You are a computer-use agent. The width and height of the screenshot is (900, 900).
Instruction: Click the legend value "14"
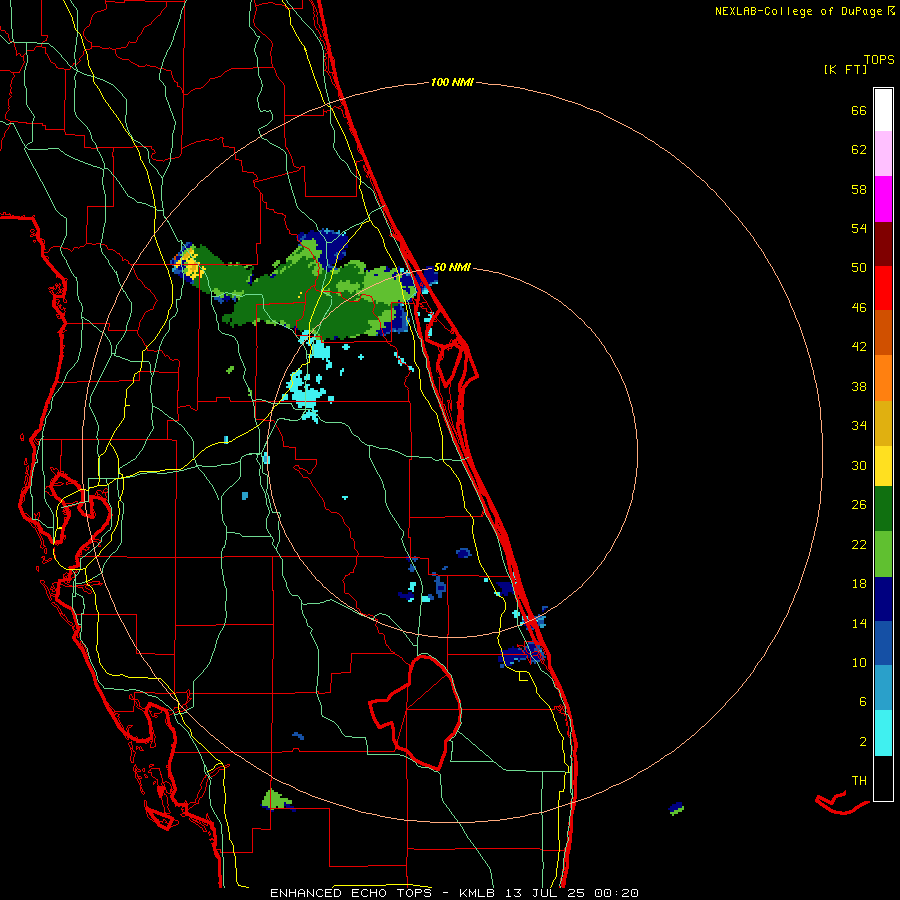[x=859, y=623]
